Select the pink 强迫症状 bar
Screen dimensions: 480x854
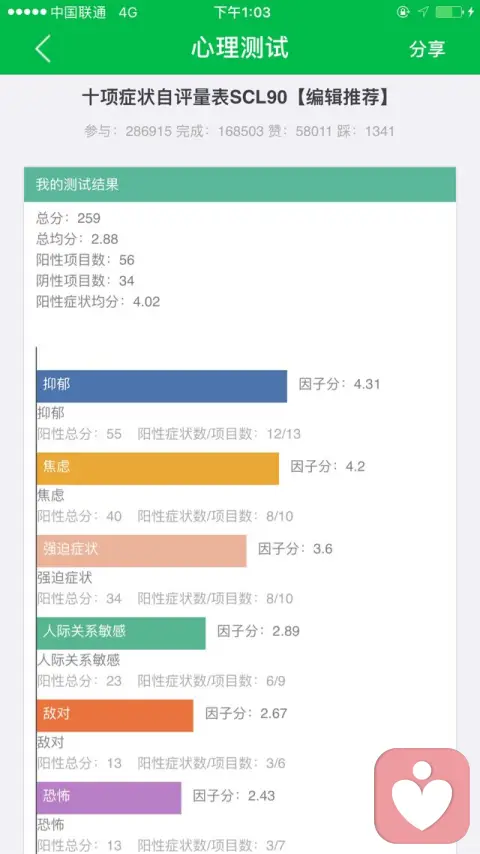click(x=142, y=551)
